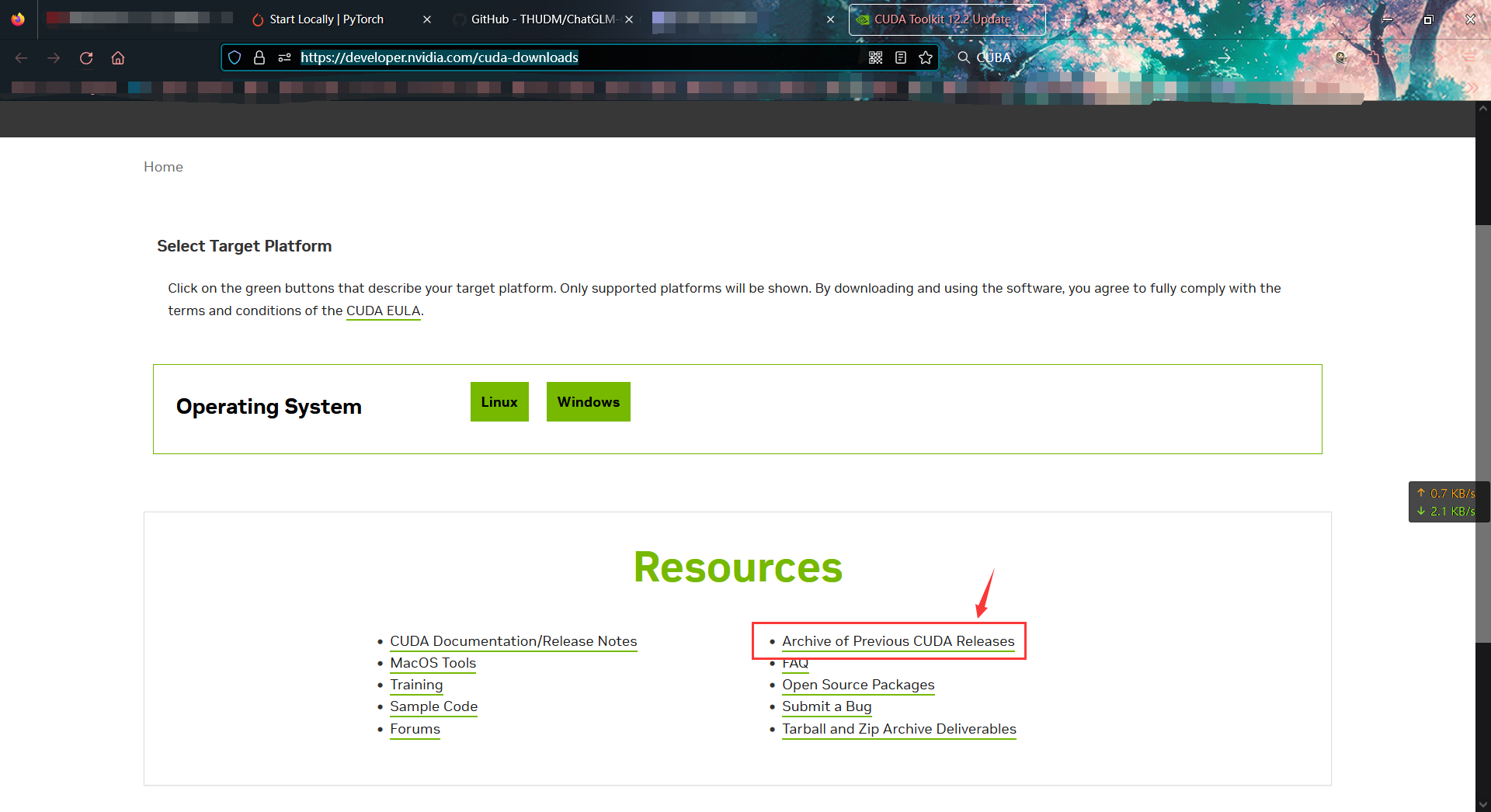The height and width of the screenshot is (812, 1491).
Task: Choose Linux as operating system
Action: coord(499,401)
